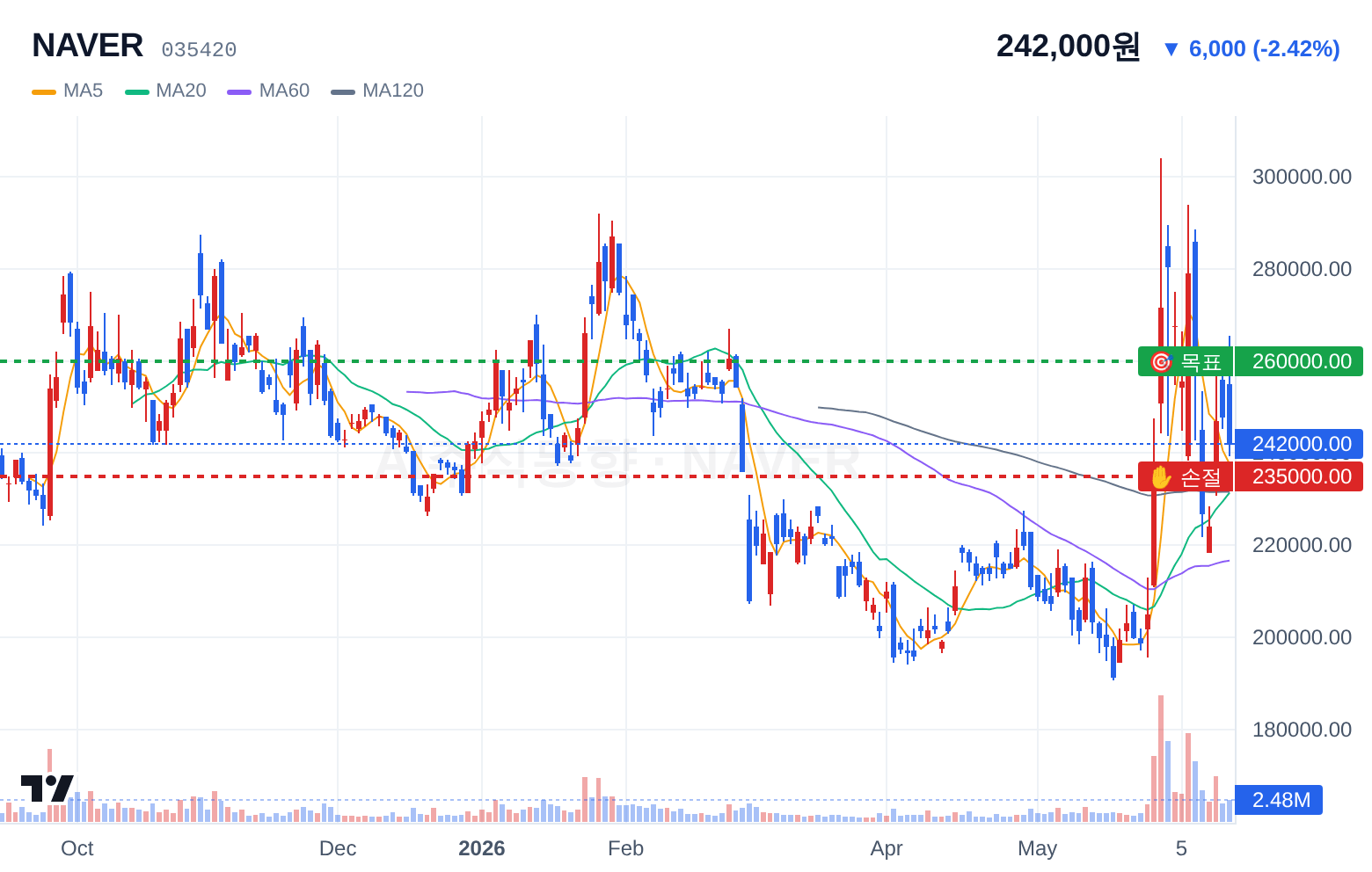Click the MA20 green legend swatch
The width and height of the screenshot is (1372, 872).
coord(137,91)
